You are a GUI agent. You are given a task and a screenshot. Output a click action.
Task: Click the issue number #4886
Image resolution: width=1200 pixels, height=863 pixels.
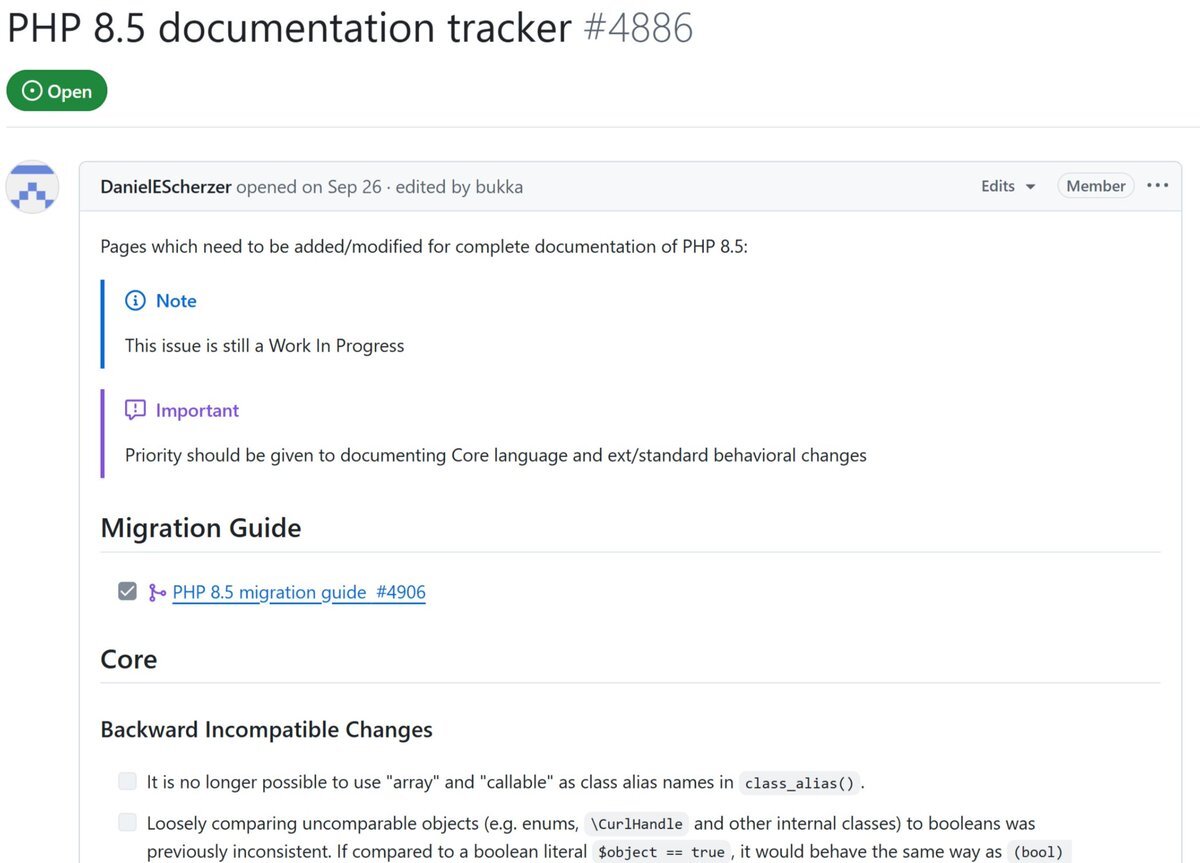point(637,28)
